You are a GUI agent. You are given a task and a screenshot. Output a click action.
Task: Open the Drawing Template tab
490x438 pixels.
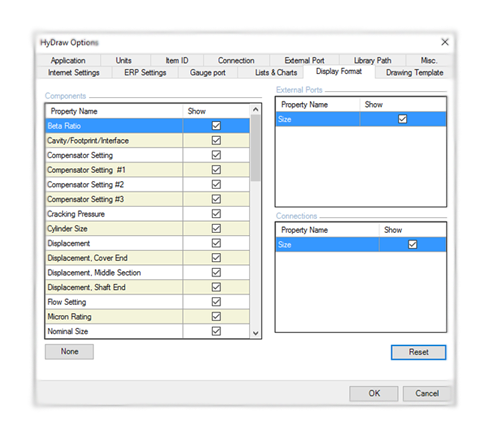414,72
